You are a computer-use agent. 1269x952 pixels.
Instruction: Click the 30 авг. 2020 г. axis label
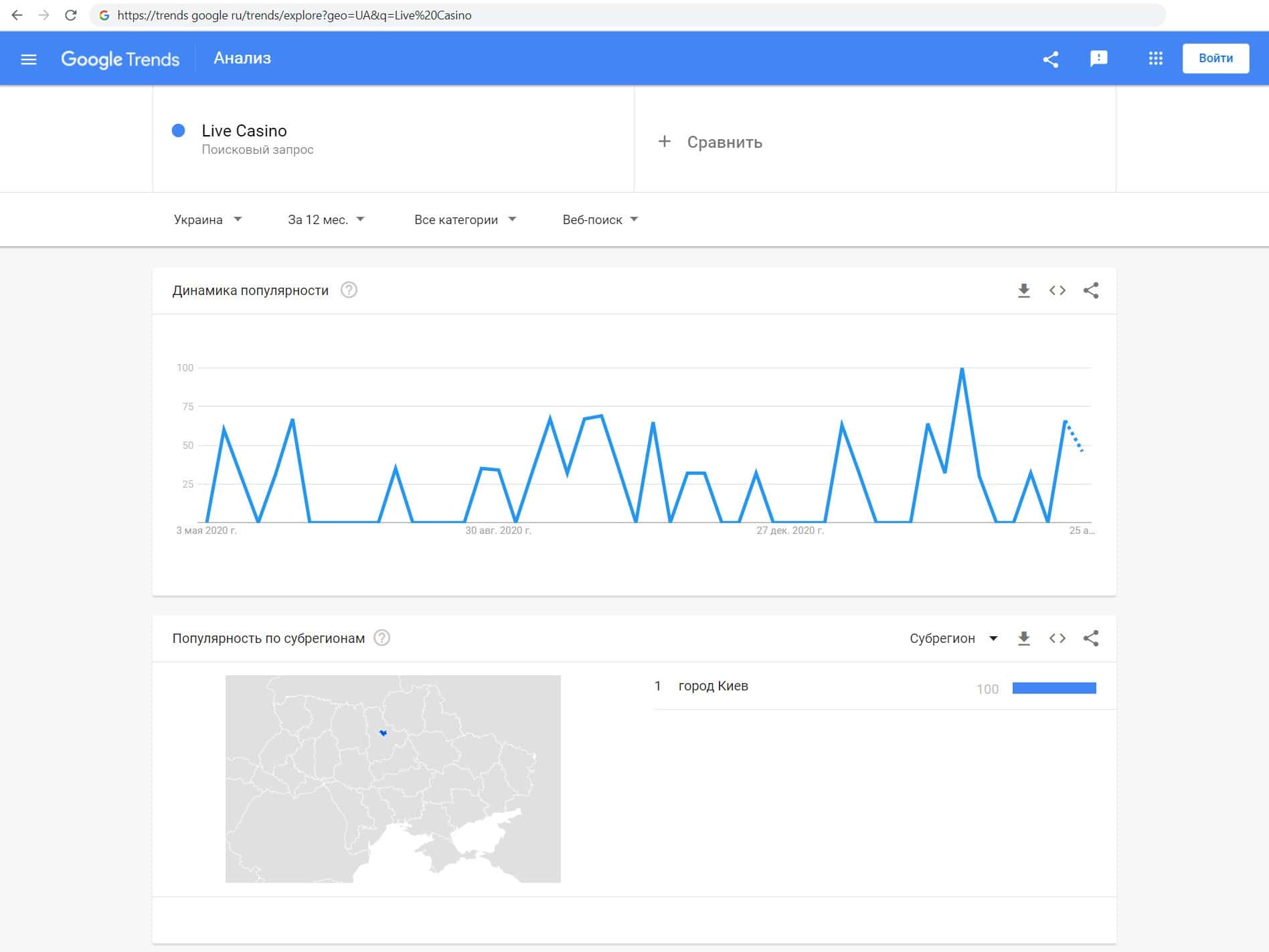[x=499, y=531]
